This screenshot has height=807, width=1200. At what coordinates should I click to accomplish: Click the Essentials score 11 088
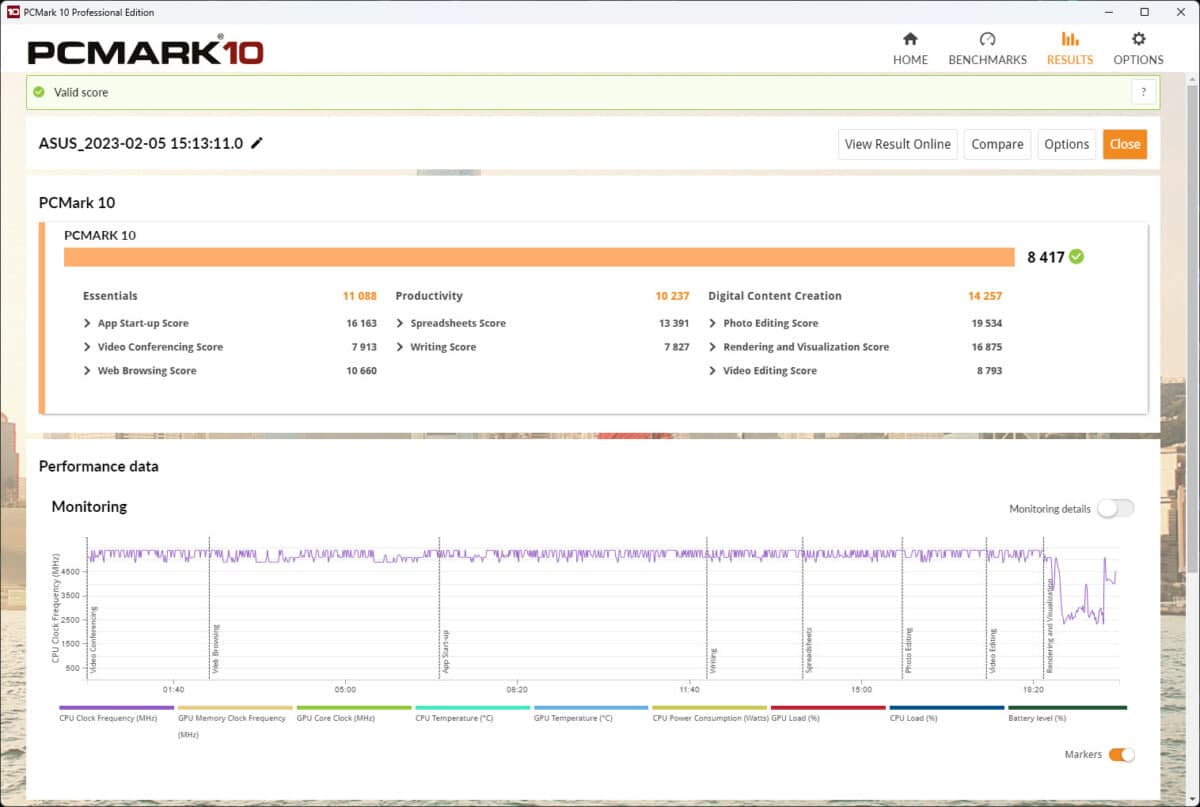[x=360, y=296]
